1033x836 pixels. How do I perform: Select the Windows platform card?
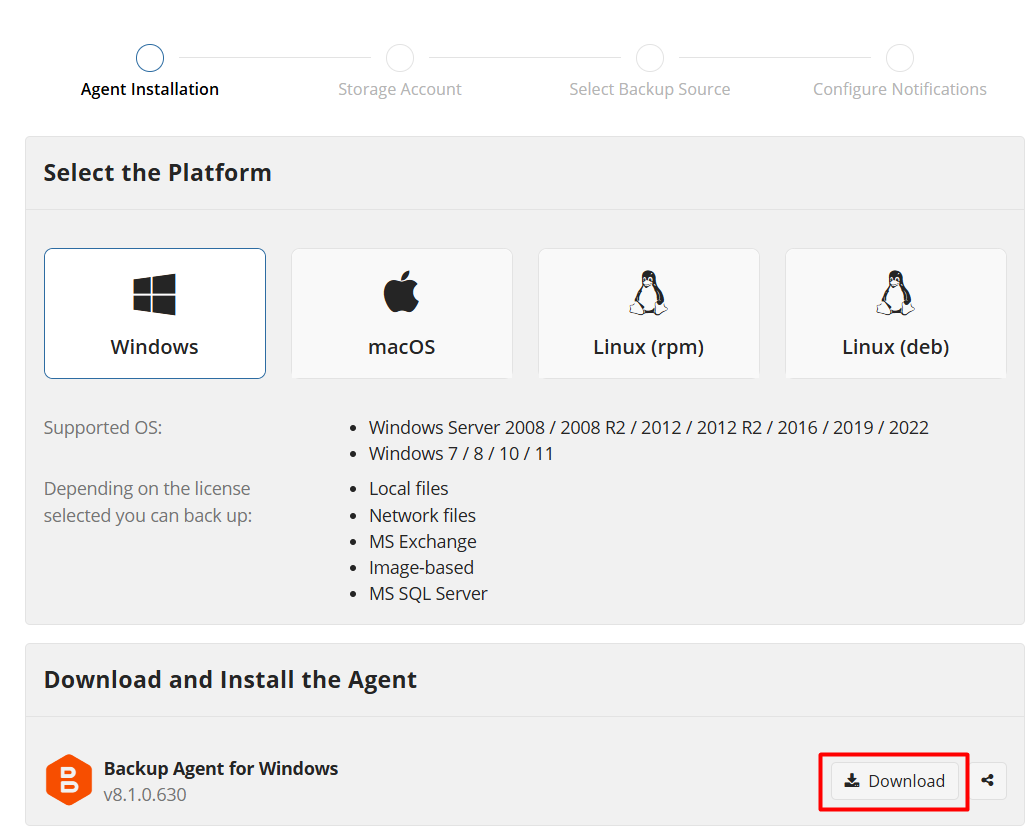(x=155, y=313)
